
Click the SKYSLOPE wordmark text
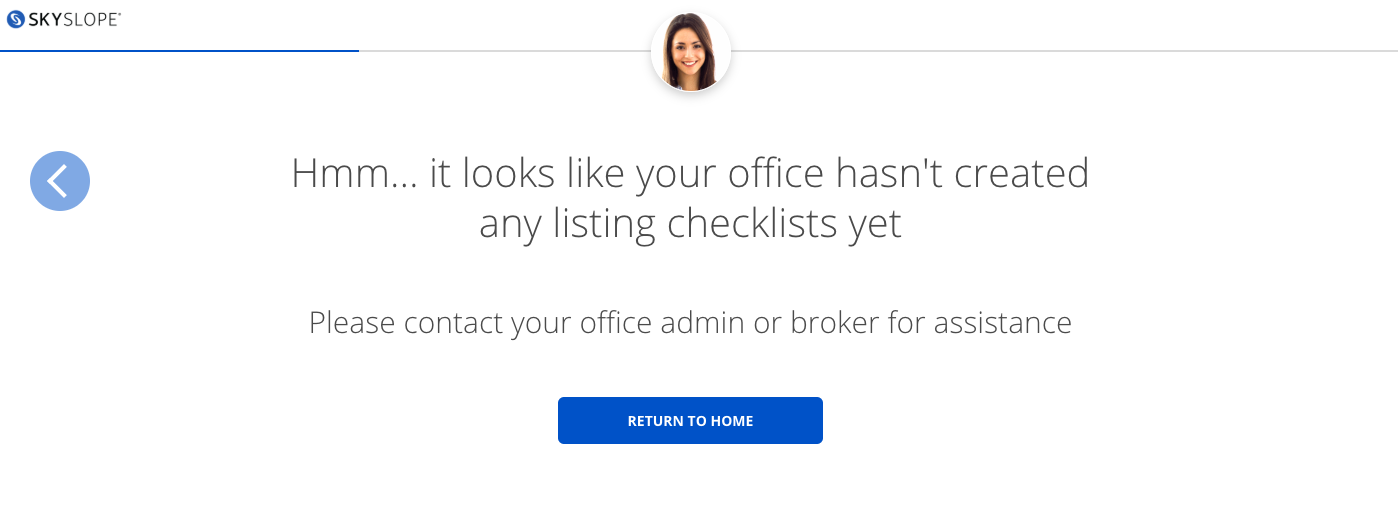(75, 18)
